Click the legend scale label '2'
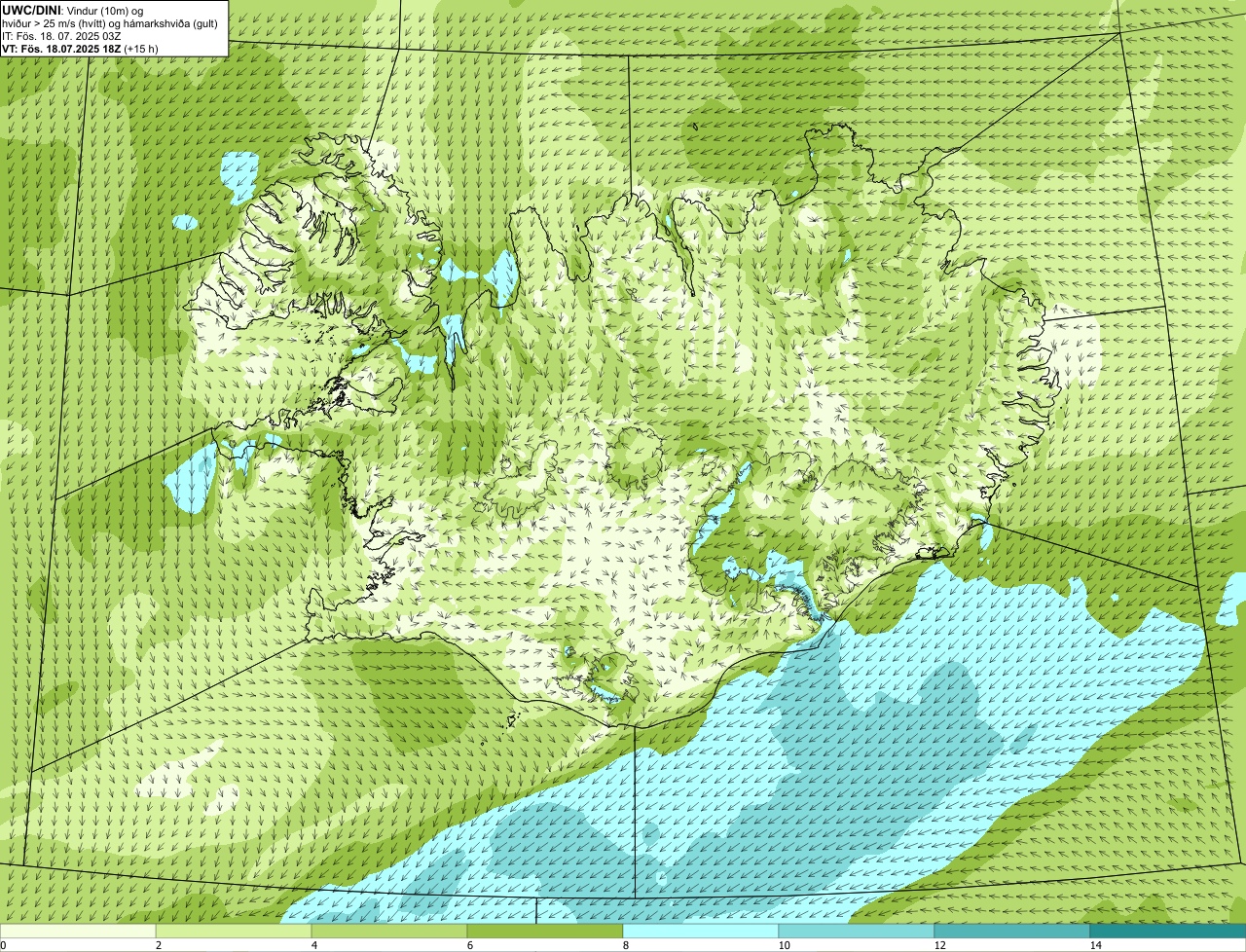This screenshot has height=952, width=1246. [x=158, y=945]
